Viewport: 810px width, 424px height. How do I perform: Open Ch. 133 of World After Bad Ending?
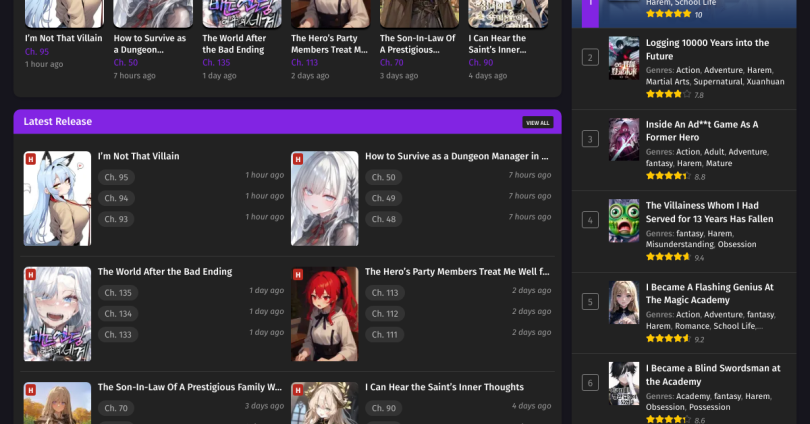(118, 335)
